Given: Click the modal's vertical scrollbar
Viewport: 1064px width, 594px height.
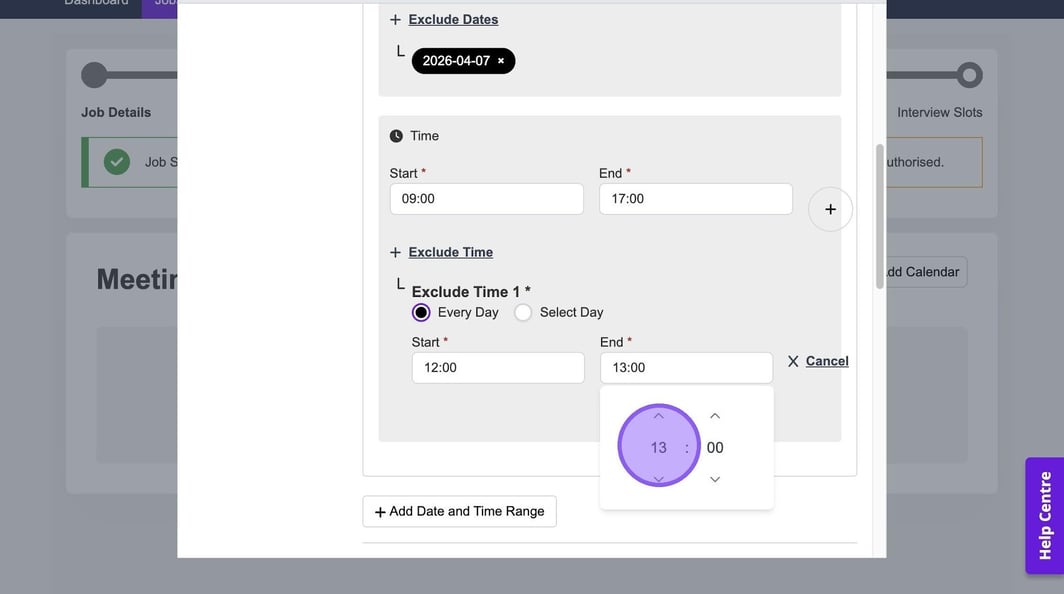Looking at the screenshot, I should [x=880, y=216].
